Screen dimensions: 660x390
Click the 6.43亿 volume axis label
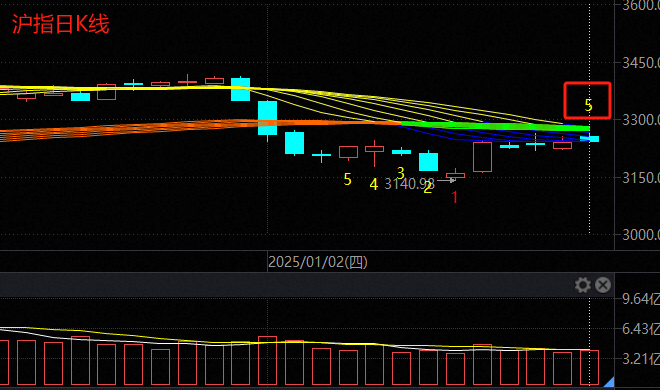point(641,329)
